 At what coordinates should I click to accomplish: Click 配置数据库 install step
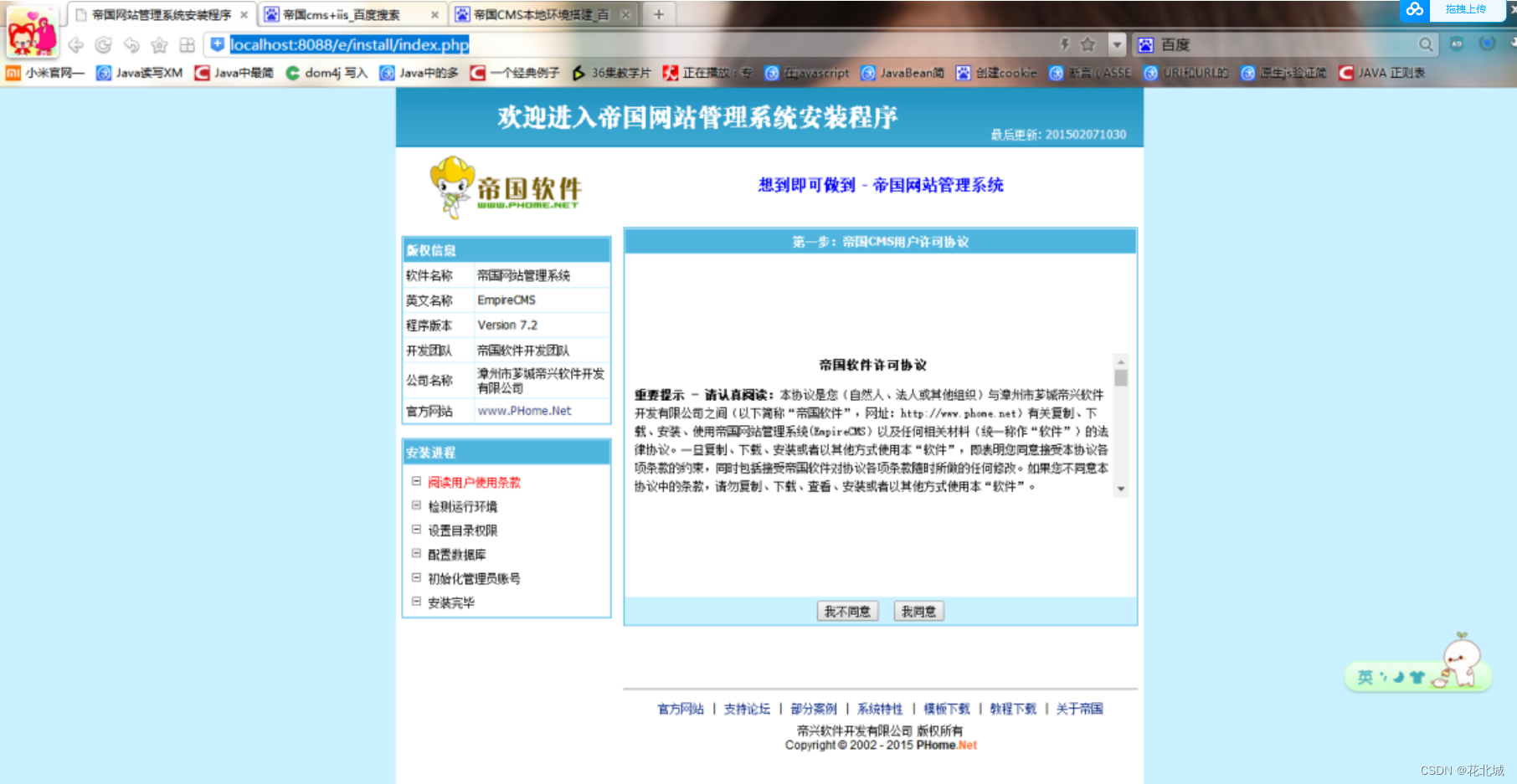pyautogui.click(x=456, y=555)
